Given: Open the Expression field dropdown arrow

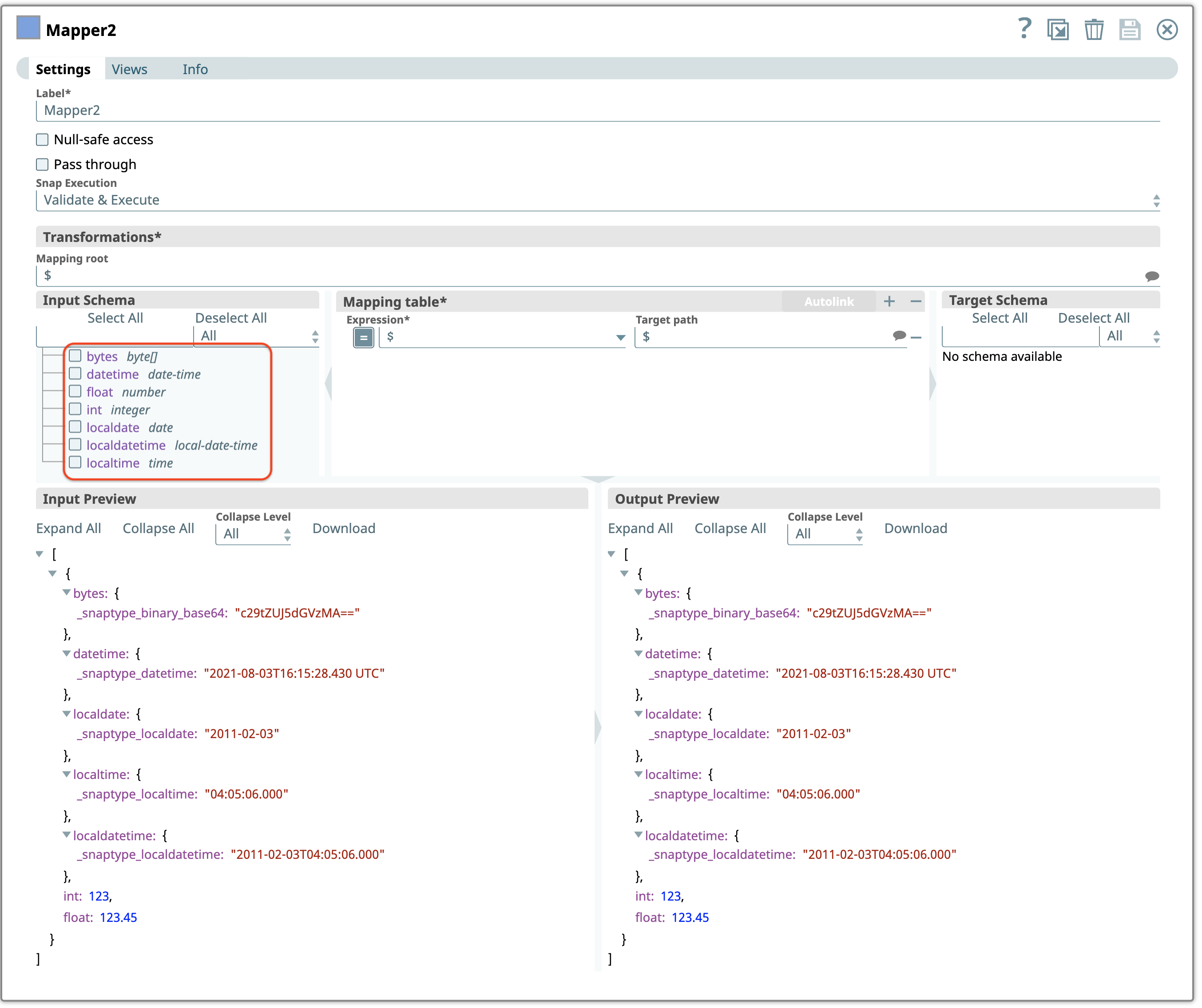Looking at the screenshot, I should (620, 337).
